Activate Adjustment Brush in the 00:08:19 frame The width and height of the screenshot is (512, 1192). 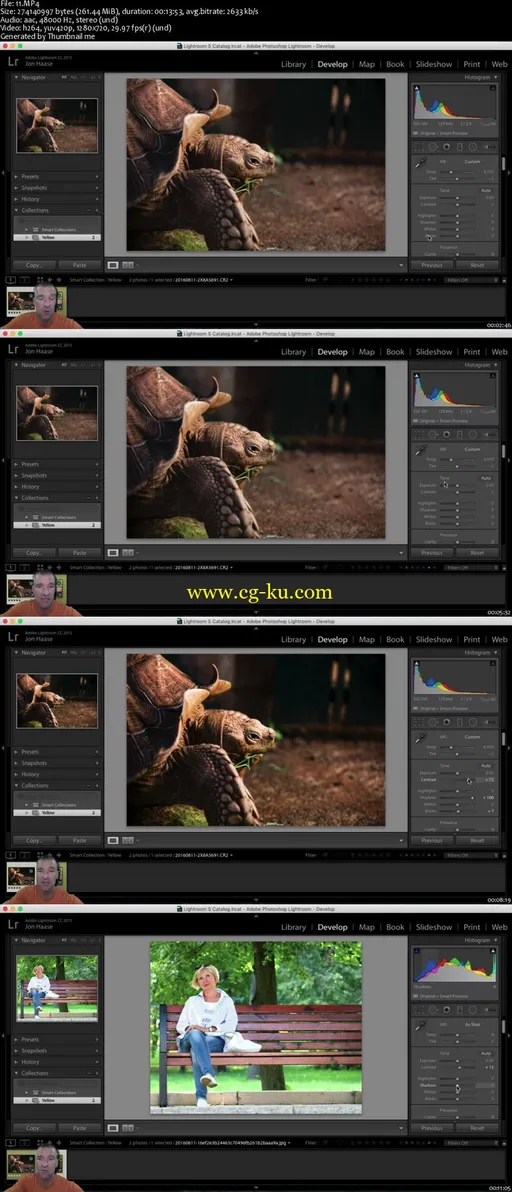tap(489, 722)
